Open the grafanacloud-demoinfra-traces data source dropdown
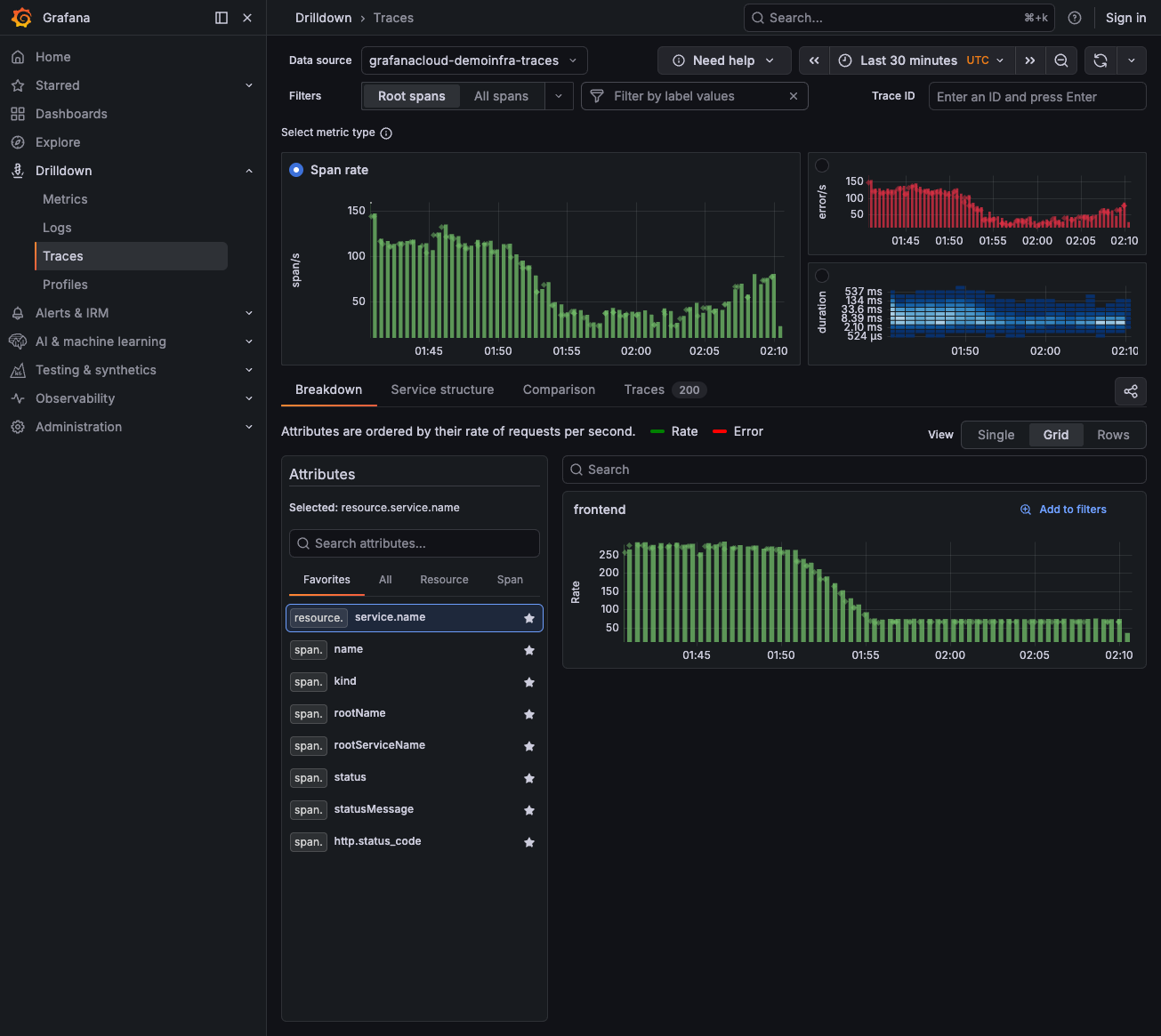 coord(473,60)
